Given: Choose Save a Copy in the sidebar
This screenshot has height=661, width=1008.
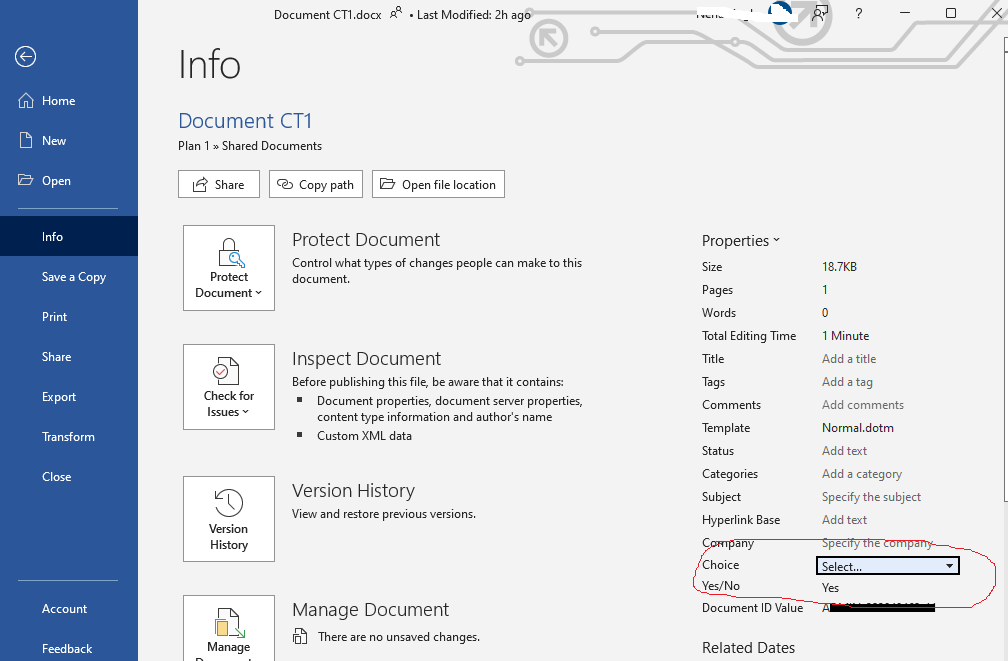Looking at the screenshot, I should point(69,276).
